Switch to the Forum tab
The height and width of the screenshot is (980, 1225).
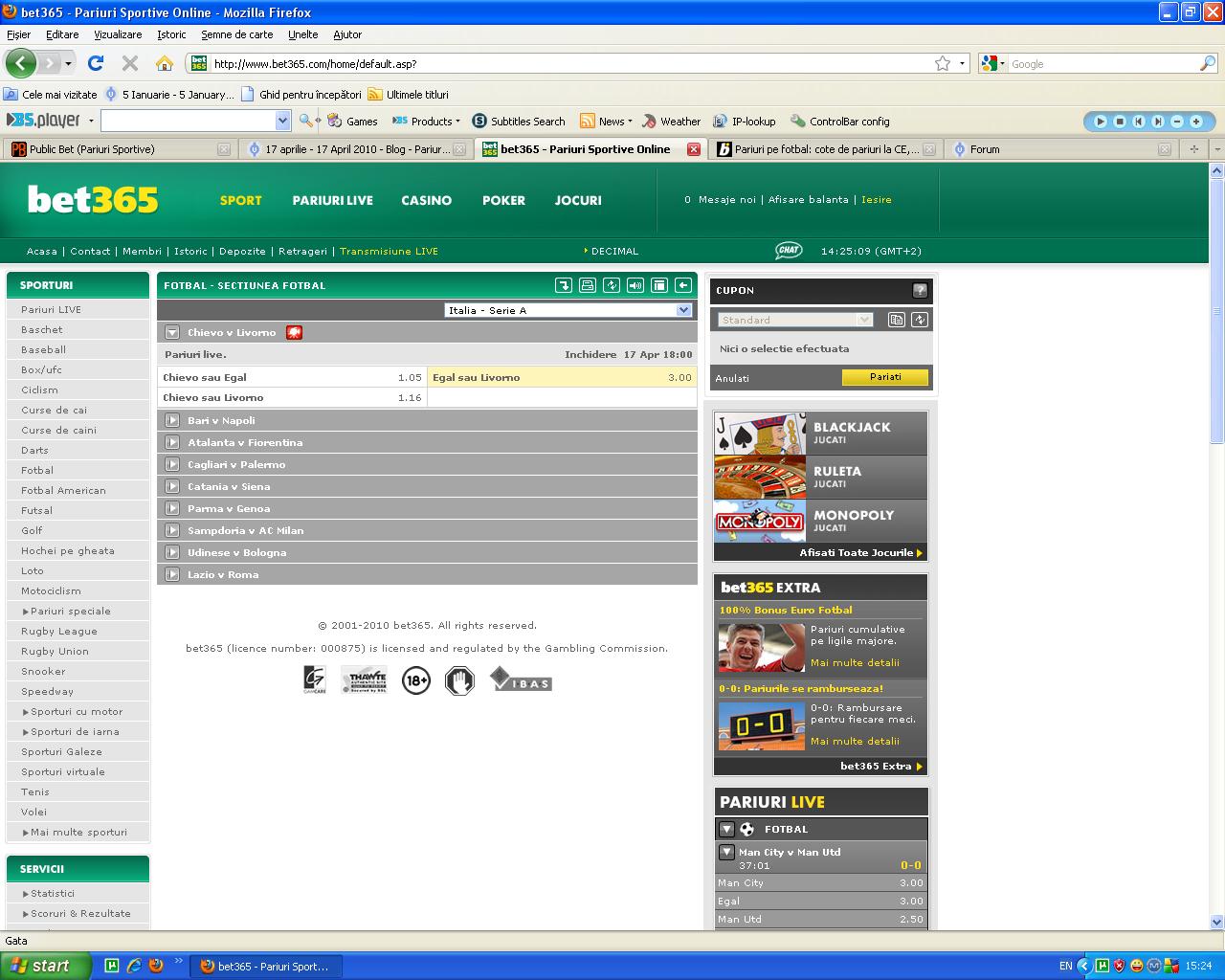click(1061, 149)
